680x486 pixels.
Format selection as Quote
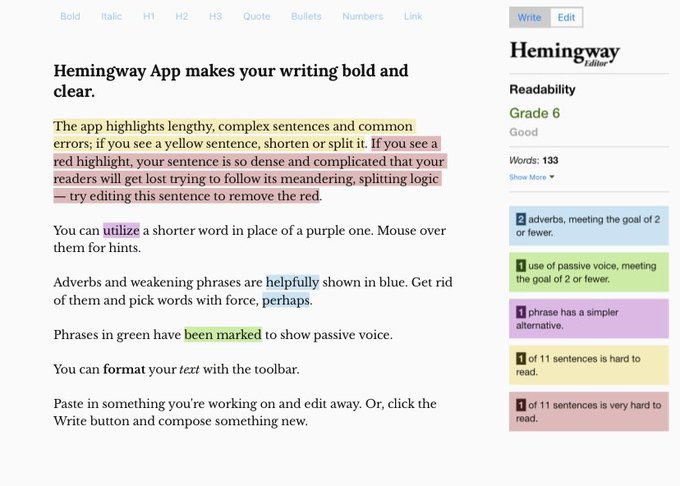coord(256,16)
